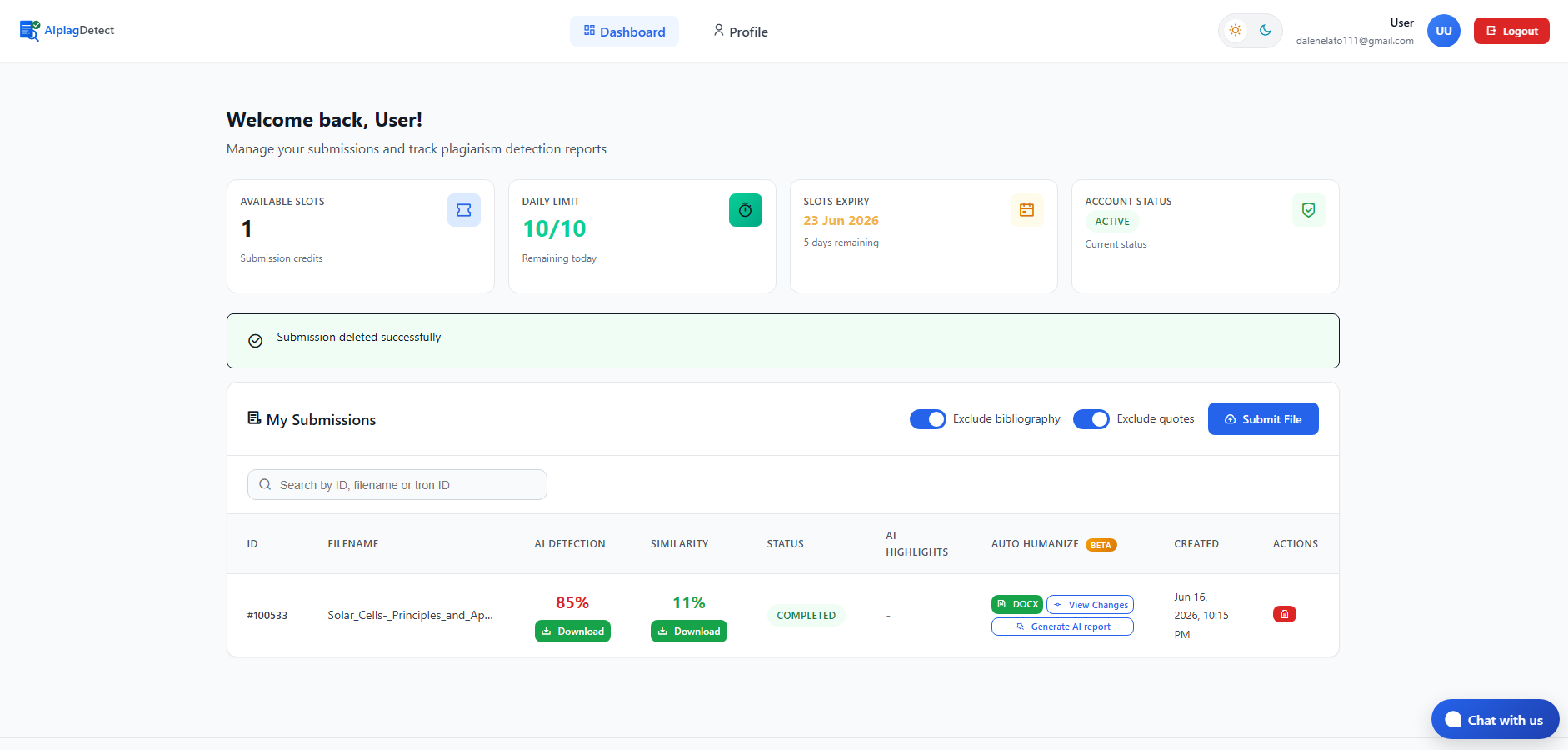
Task: Delete submission #100533 with trash icon
Action: coord(1285,614)
